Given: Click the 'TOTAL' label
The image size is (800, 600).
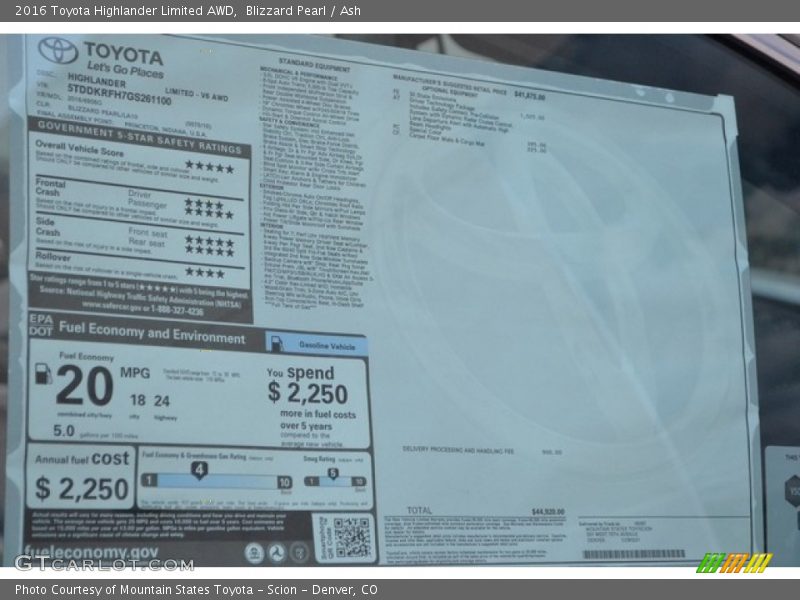Looking at the screenshot, I should (x=419, y=510).
